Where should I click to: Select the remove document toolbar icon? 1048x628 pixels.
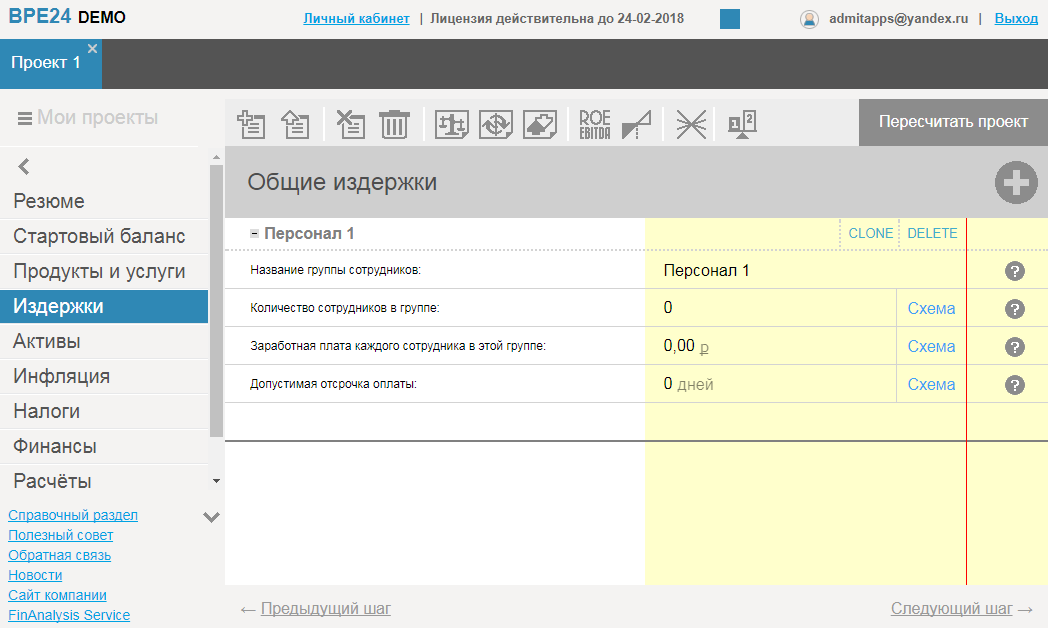[348, 124]
